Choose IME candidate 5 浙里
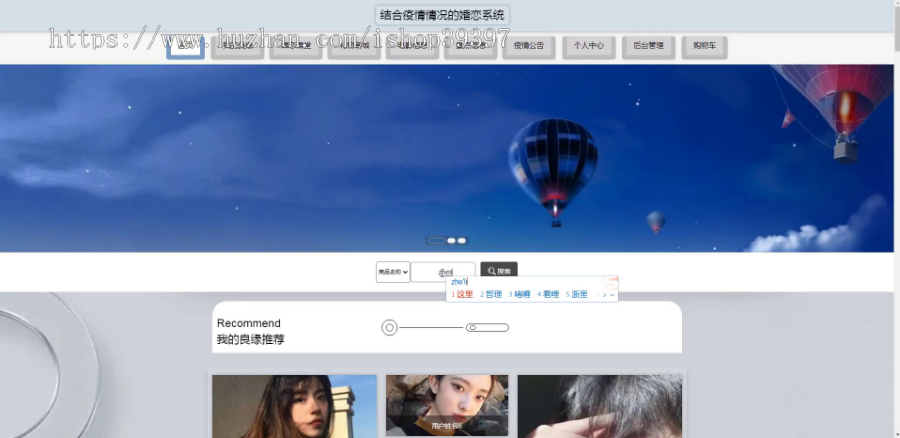The width and height of the screenshot is (900, 438). tap(577, 294)
